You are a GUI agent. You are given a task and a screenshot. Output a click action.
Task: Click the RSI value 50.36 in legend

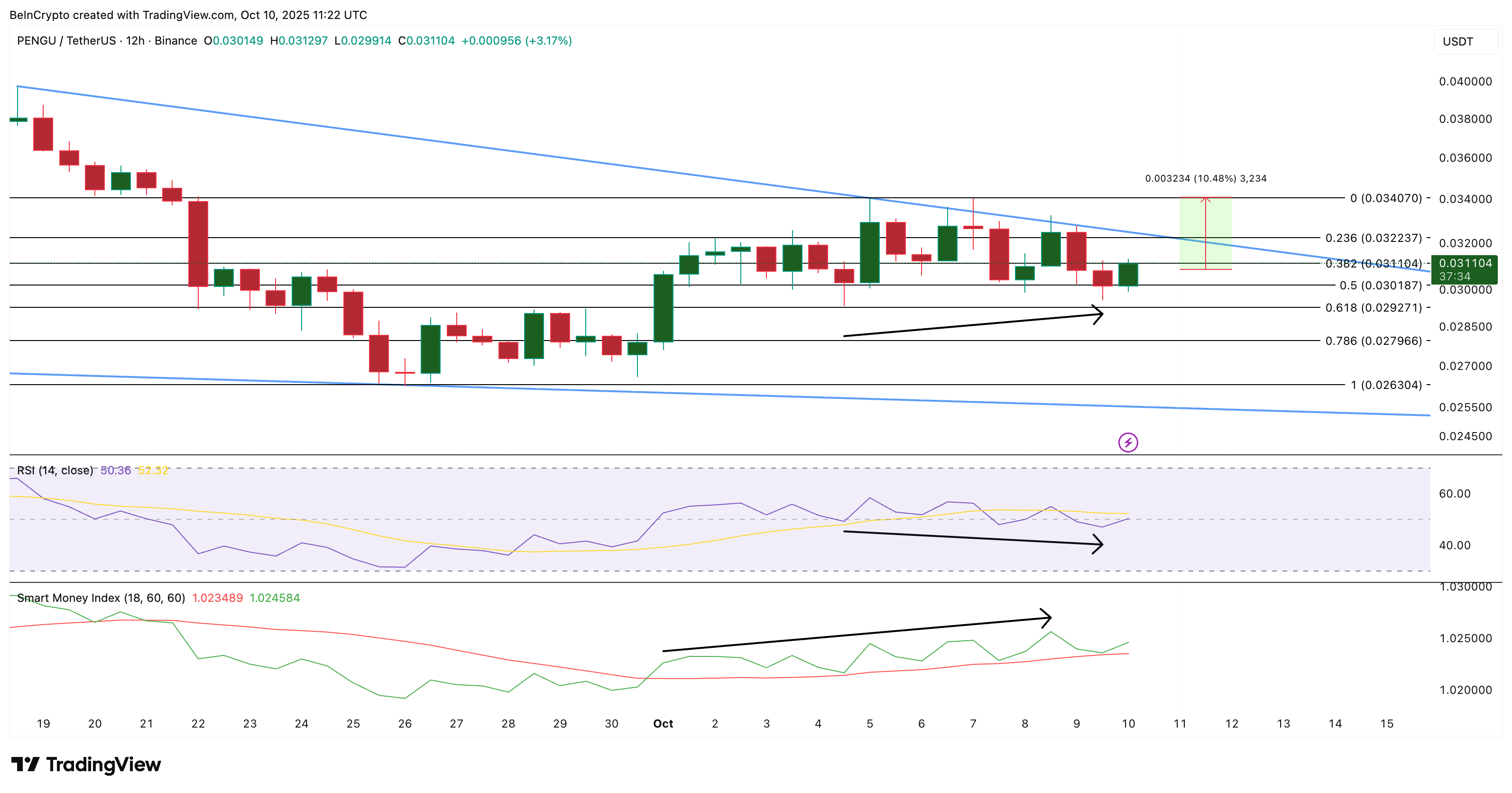tap(116, 470)
